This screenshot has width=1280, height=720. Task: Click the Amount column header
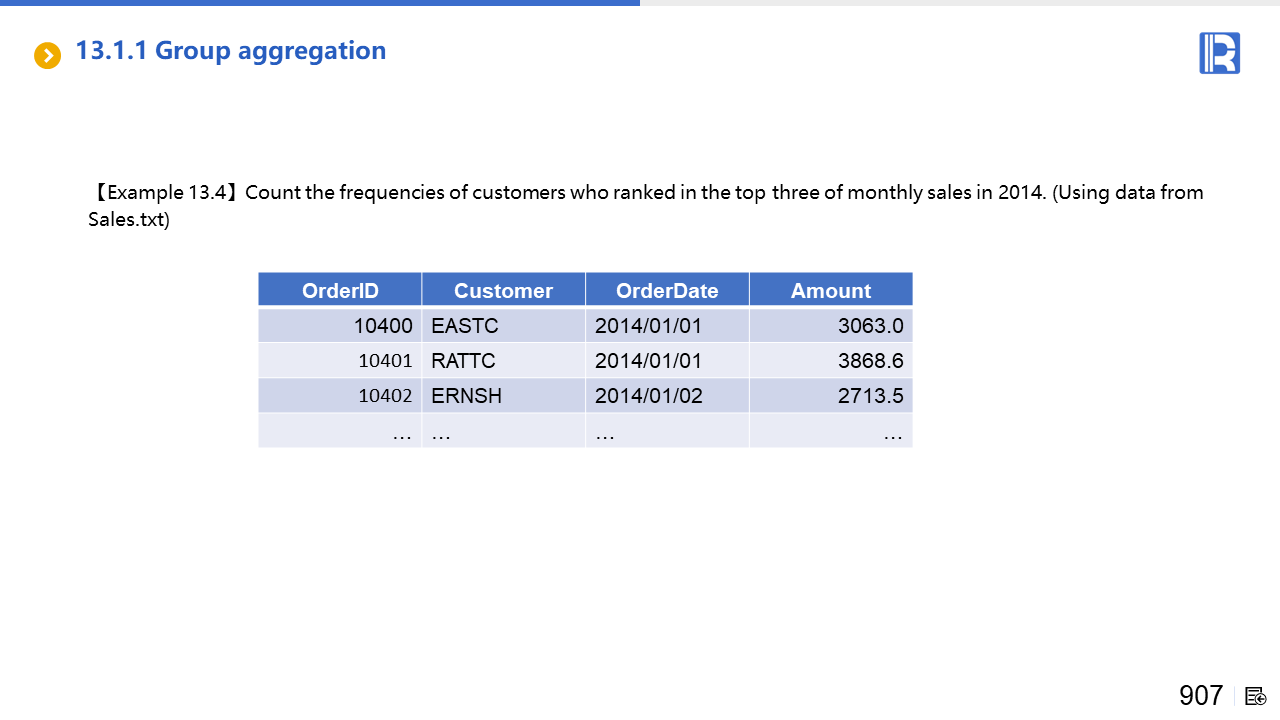830,290
